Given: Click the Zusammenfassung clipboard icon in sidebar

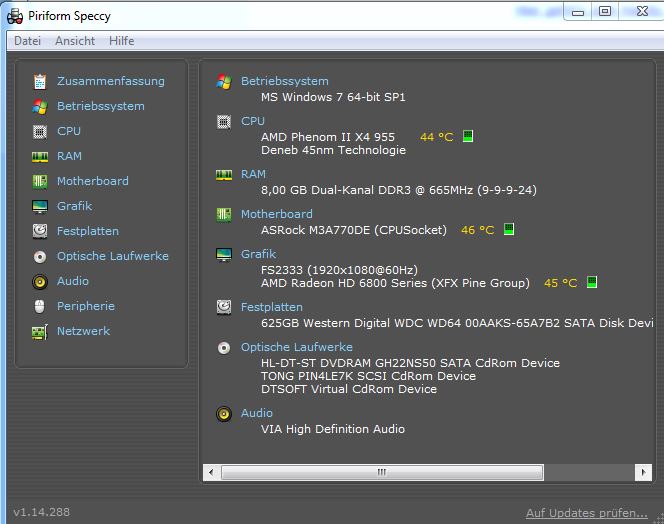Looking at the screenshot, I should pos(40,81).
